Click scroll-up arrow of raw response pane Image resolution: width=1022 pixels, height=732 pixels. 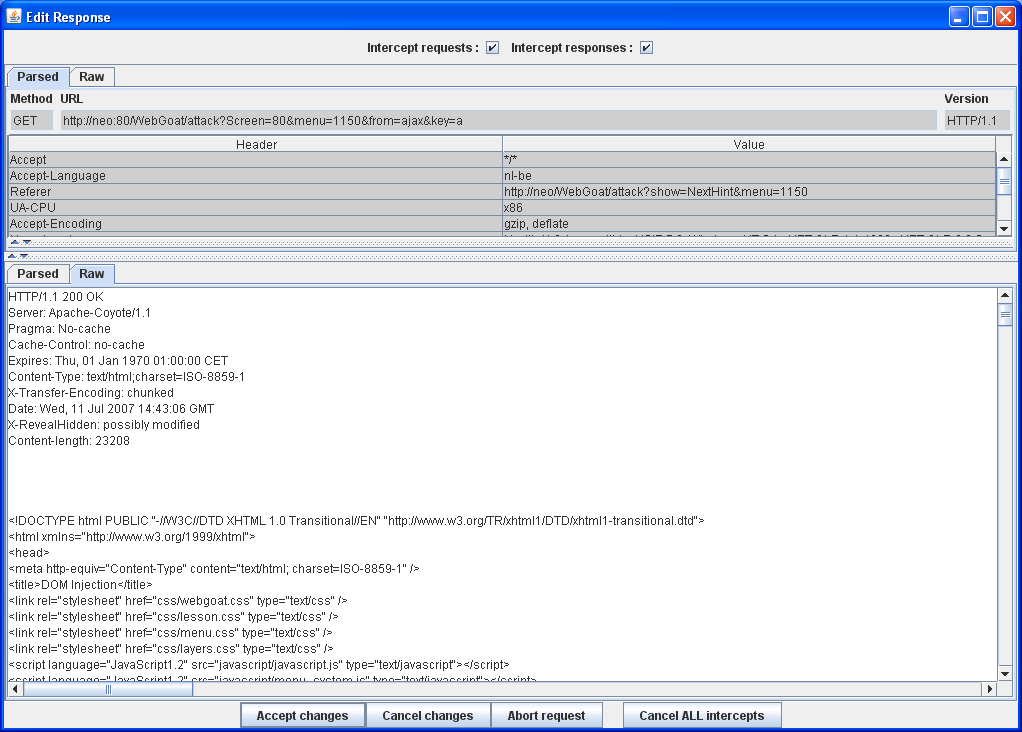[x=1005, y=296]
